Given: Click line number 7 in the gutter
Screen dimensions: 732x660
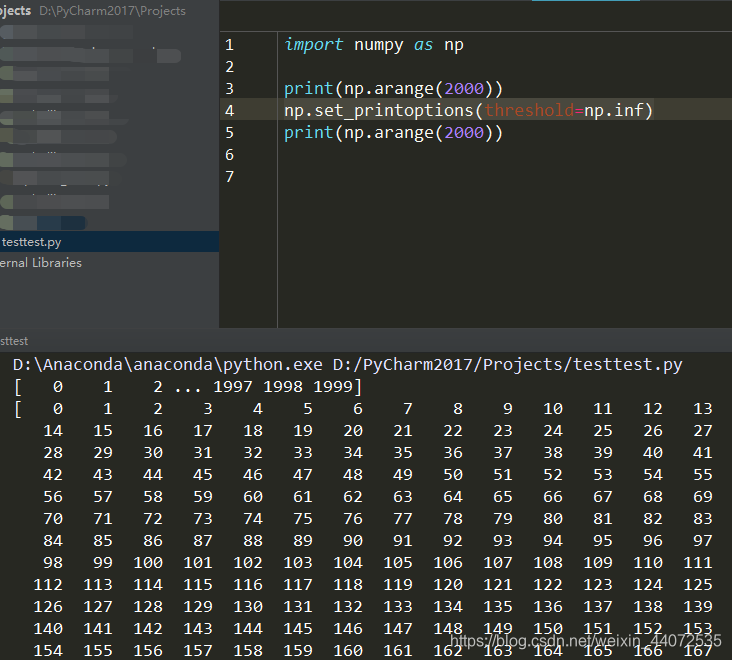Looking at the screenshot, I should point(229,177).
